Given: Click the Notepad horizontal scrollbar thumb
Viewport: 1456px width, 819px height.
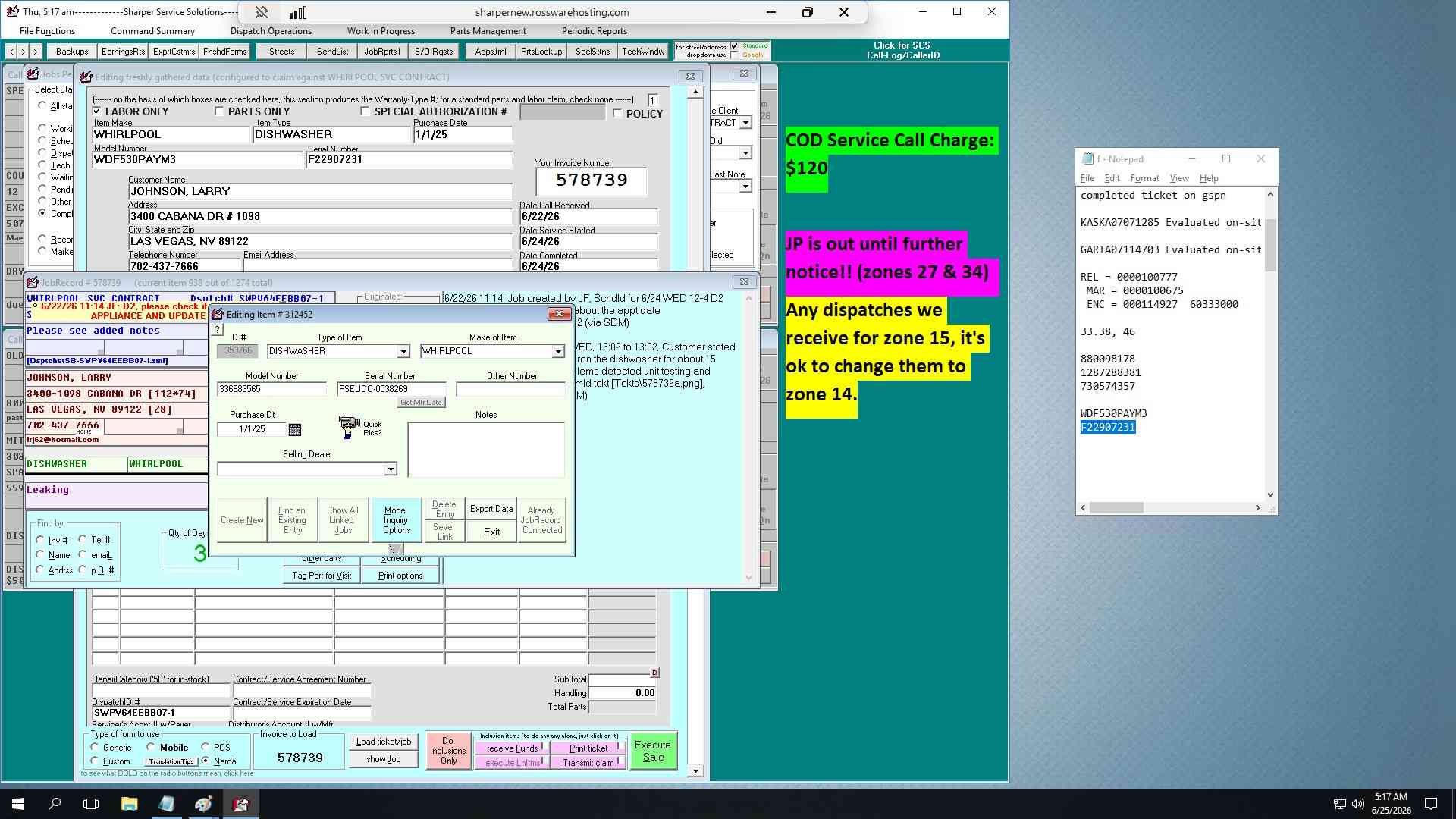Looking at the screenshot, I should pyautogui.click(x=1116, y=508).
